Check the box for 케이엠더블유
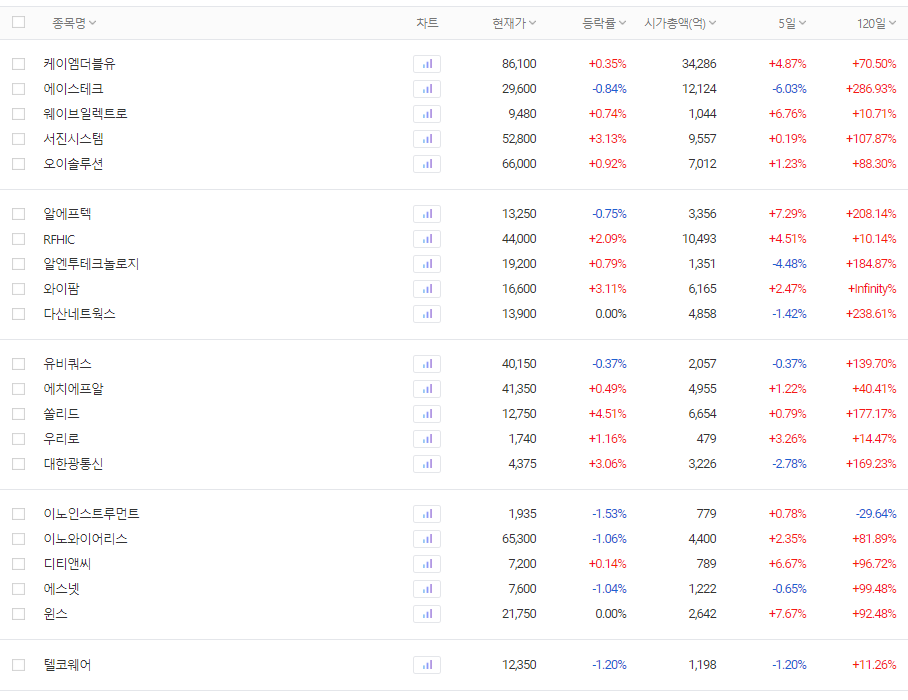The width and height of the screenshot is (908, 700). point(19,64)
